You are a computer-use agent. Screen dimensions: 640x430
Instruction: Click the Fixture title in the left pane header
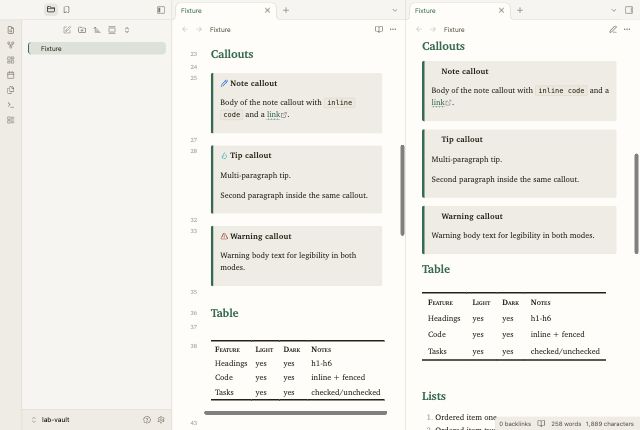pos(220,29)
